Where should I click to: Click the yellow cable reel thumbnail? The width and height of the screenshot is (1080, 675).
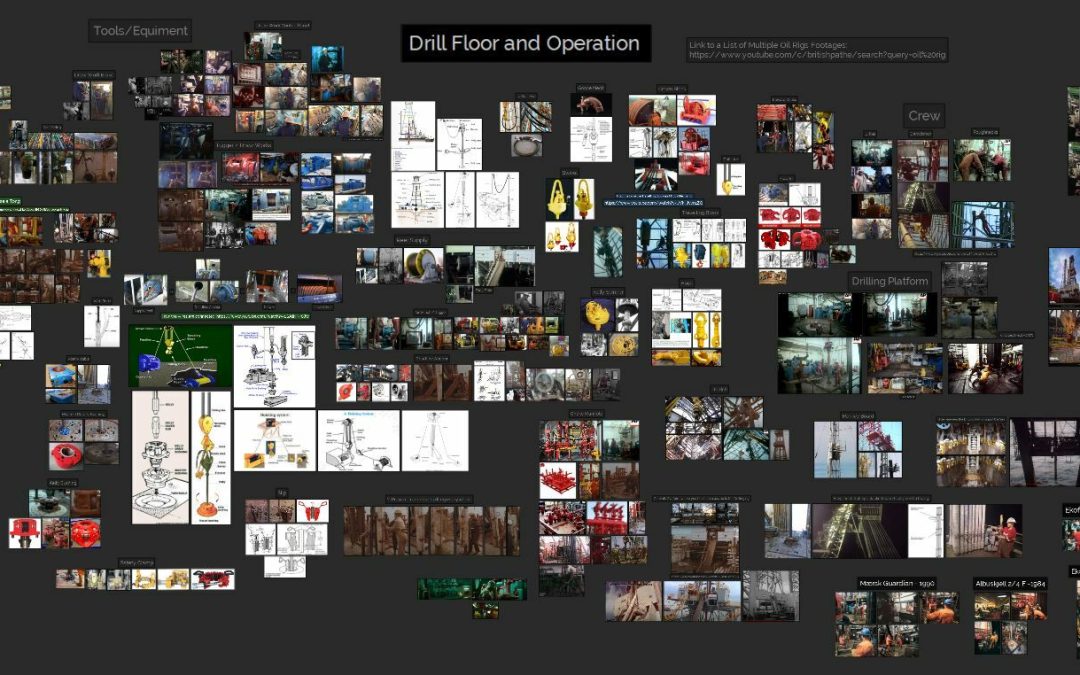(424, 265)
